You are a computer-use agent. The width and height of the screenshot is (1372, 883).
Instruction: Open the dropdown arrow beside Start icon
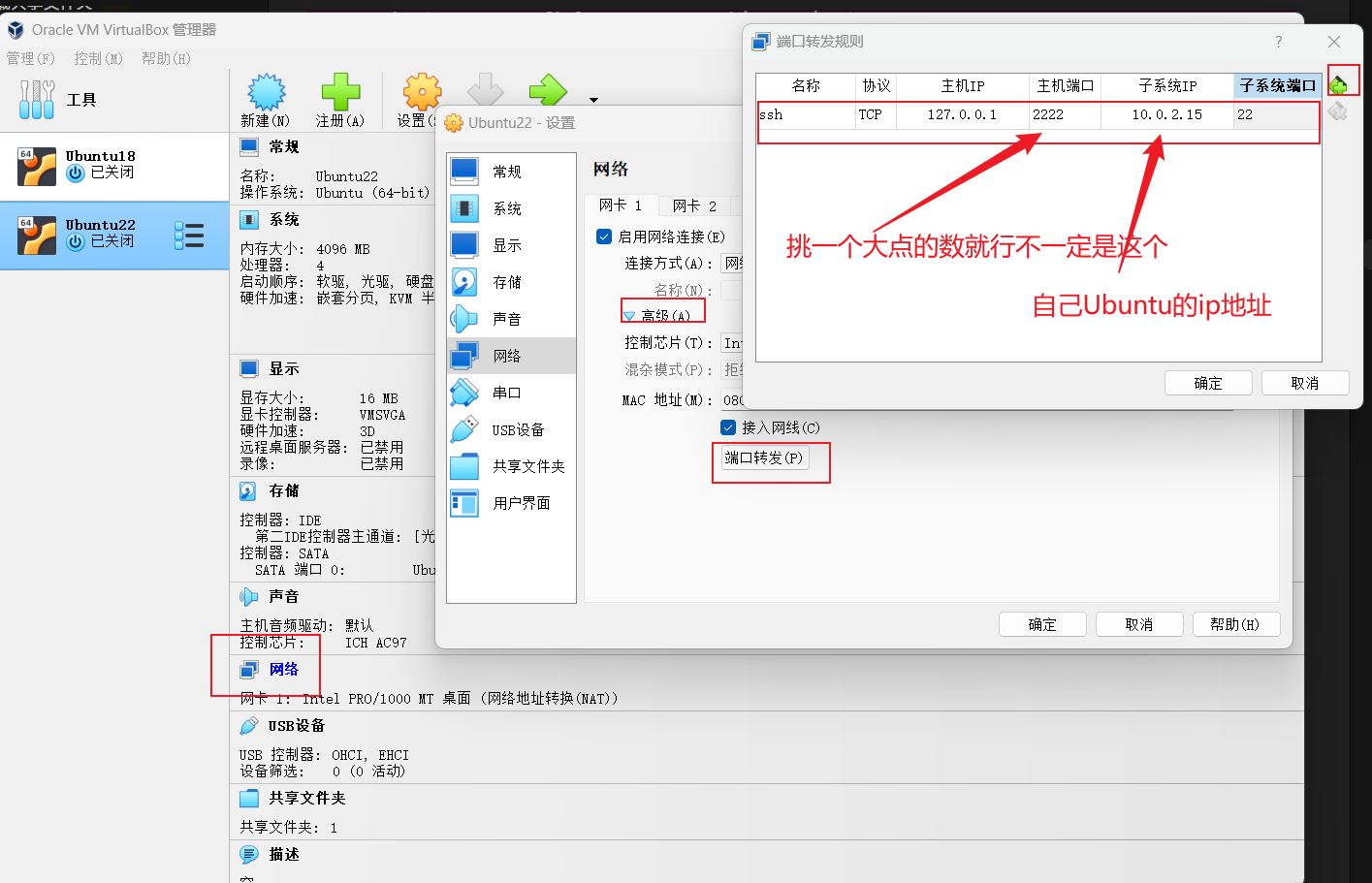pyautogui.click(x=593, y=100)
